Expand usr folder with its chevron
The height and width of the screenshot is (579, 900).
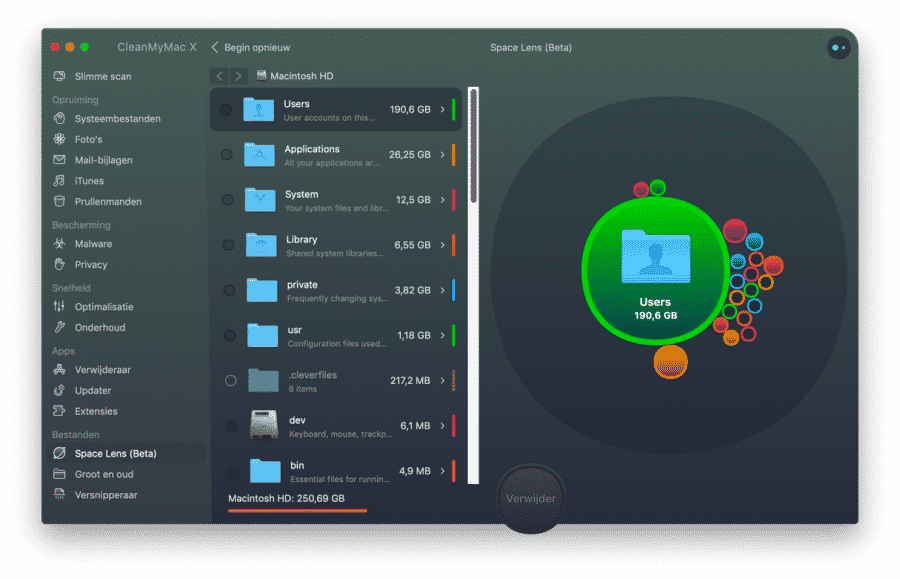pos(443,335)
